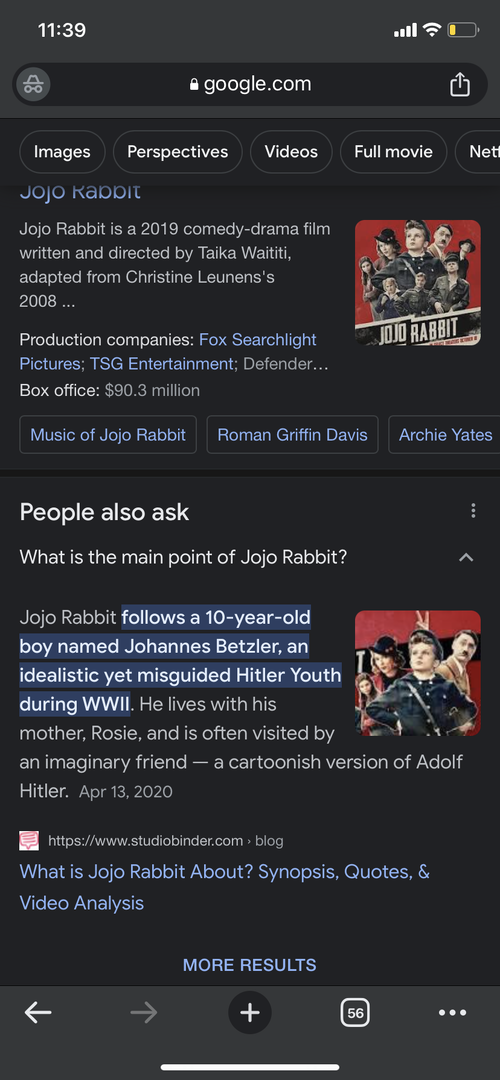The width and height of the screenshot is (500, 1080).
Task: Open StudioBinder What is Jojo Rabbit About link
Action: tap(225, 887)
